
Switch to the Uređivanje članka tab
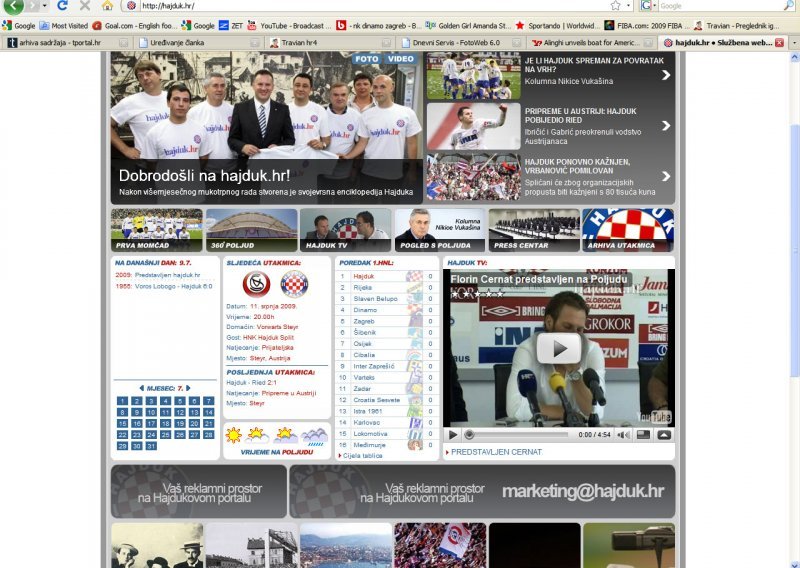[199, 43]
